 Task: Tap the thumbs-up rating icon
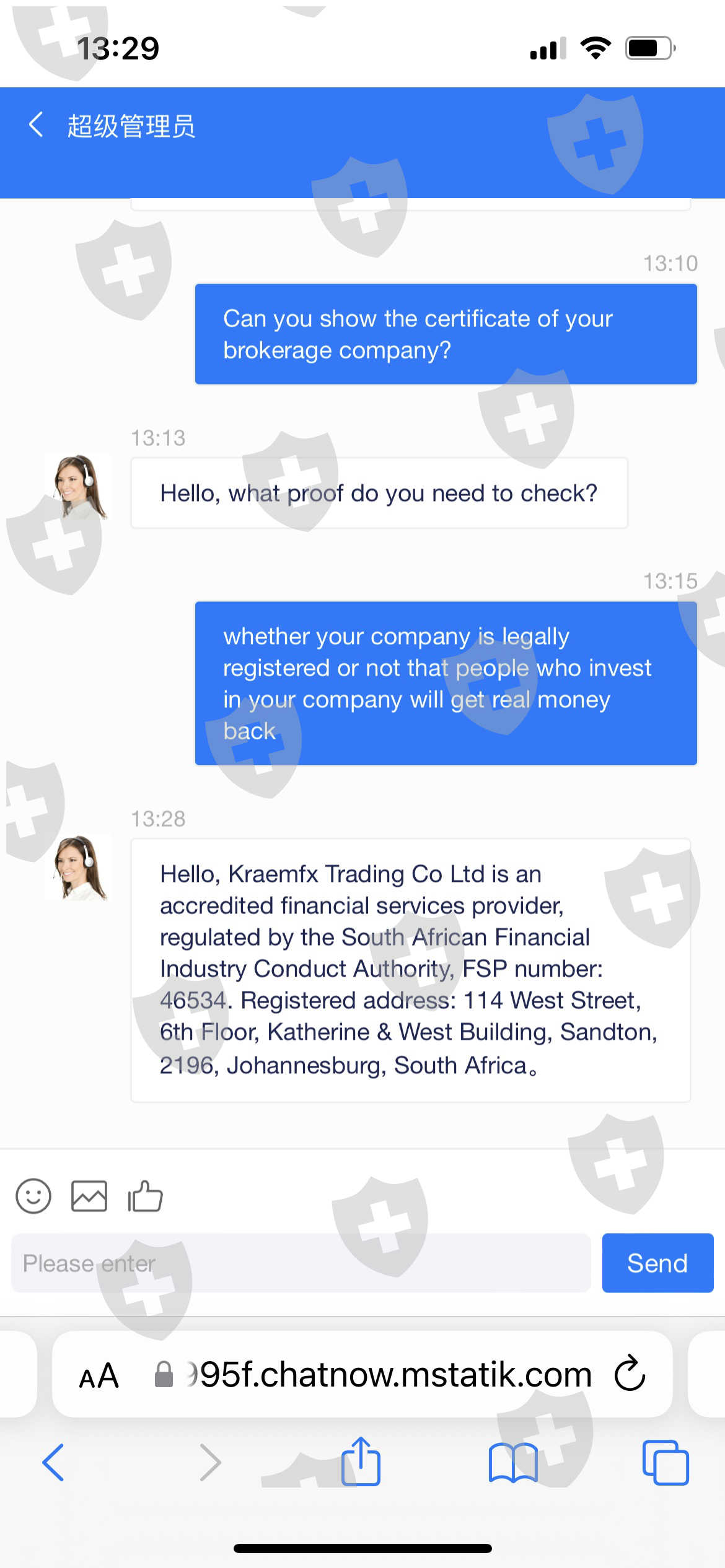click(145, 1196)
